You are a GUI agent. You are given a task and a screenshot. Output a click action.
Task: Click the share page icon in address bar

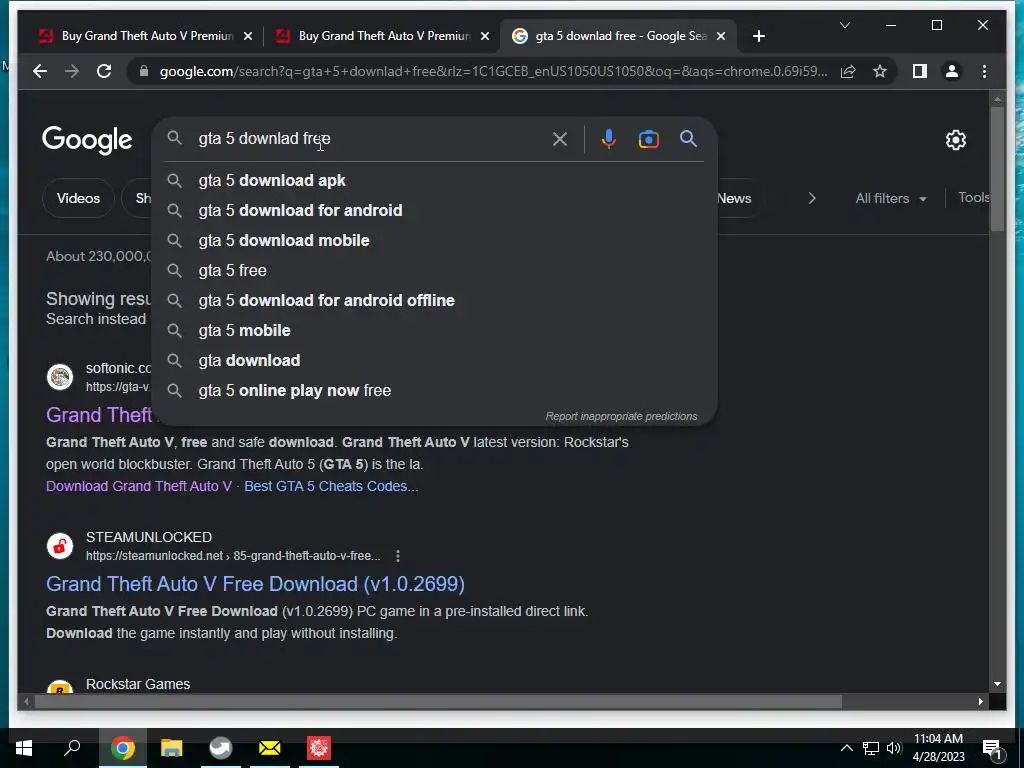coord(848,71)
